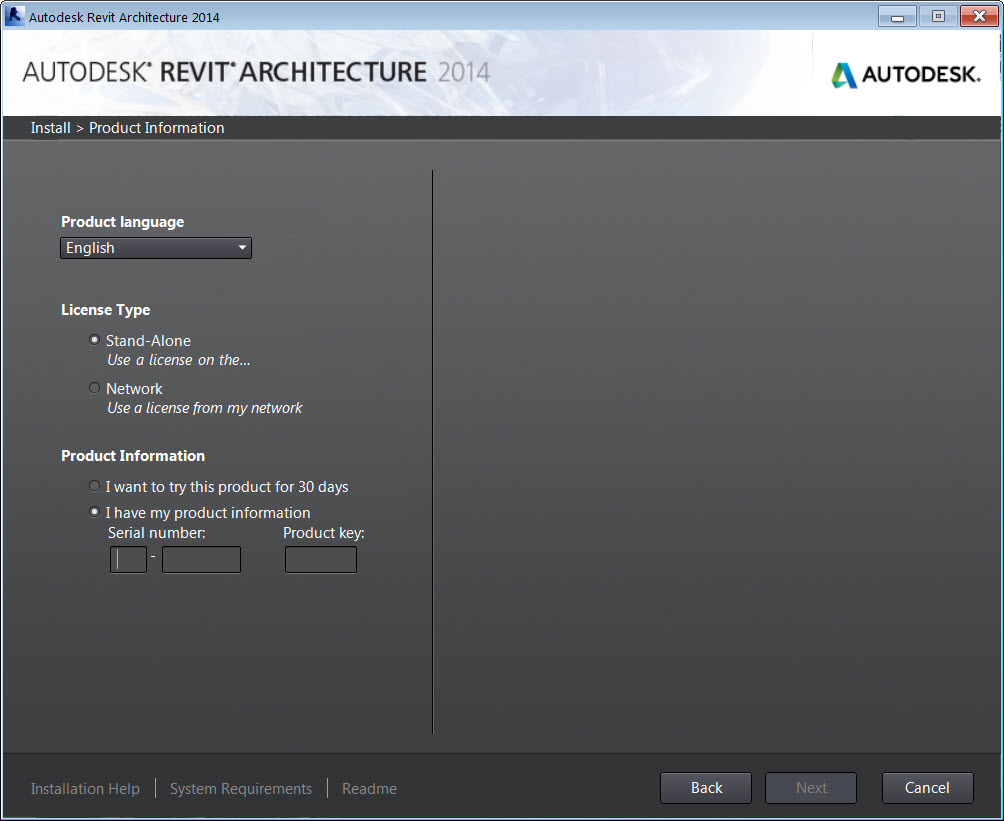The width and height of the screenshot is (1004, 821).
Task: Choose the 30-day trial option
Action: click(x=94, y=486)
